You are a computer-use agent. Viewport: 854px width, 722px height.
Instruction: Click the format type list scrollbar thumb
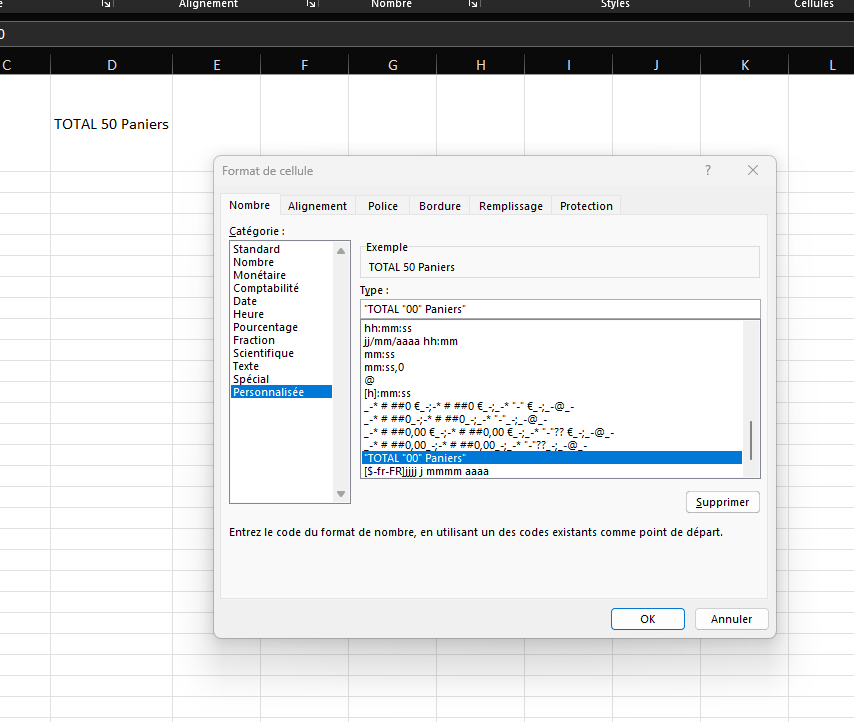(x=750, y=439)
